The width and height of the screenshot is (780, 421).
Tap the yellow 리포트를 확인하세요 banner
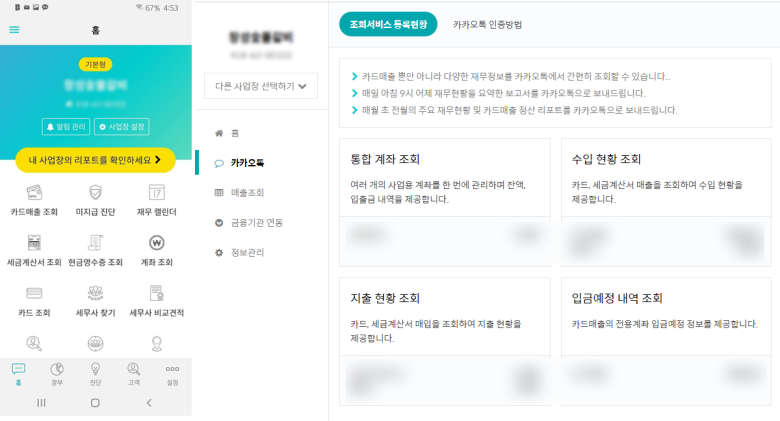95,160
